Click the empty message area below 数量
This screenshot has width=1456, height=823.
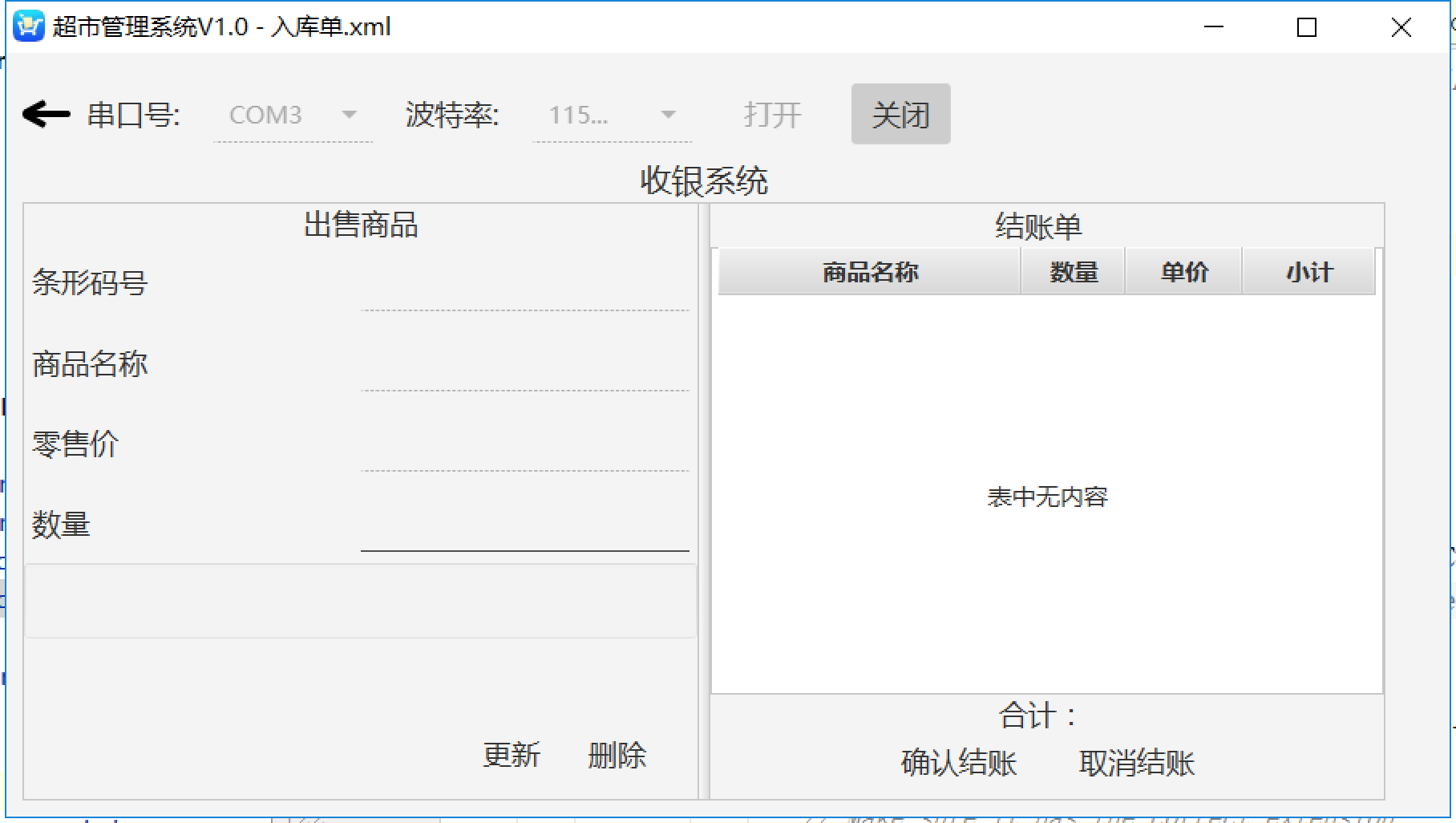(x=360, y=601)
